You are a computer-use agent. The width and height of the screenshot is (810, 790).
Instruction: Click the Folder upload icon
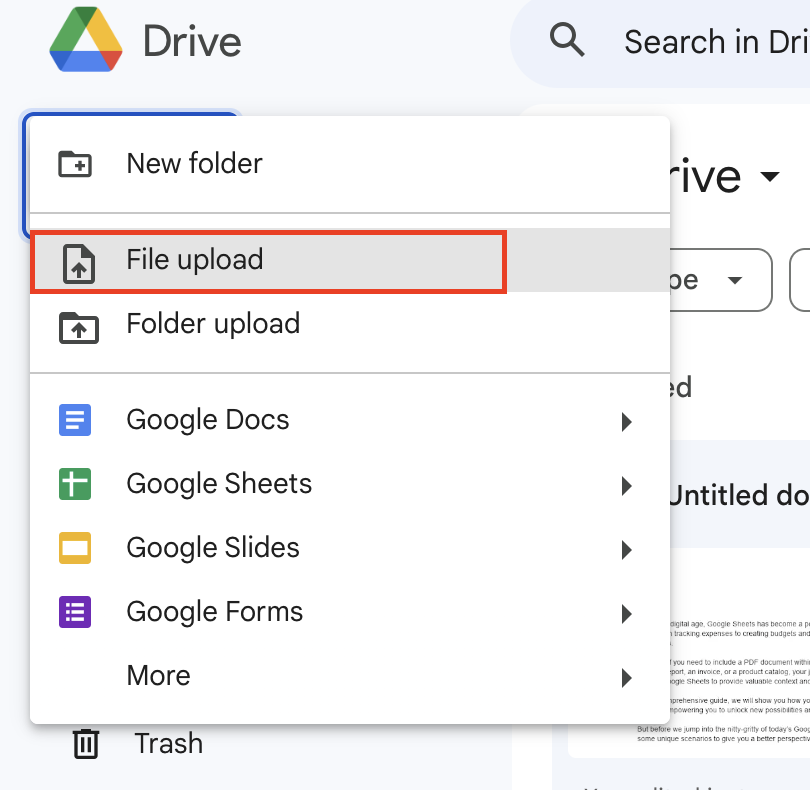pyautogui.click(x=79, y=328)
